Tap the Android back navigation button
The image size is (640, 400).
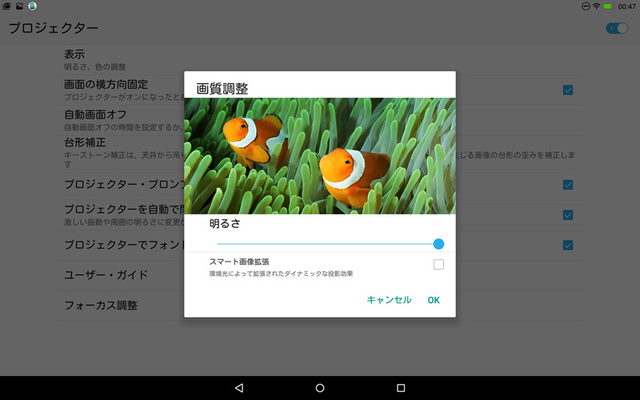point(239,388)
